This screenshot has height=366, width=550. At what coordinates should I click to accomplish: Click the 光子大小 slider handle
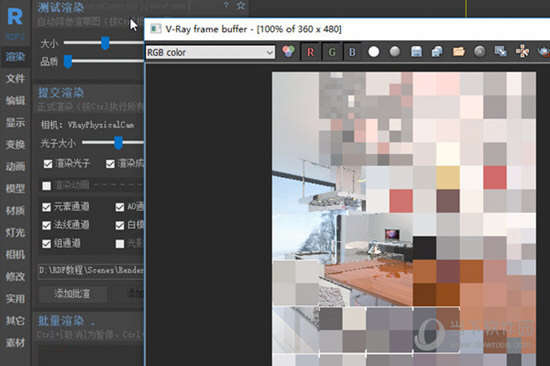[119, 143]
